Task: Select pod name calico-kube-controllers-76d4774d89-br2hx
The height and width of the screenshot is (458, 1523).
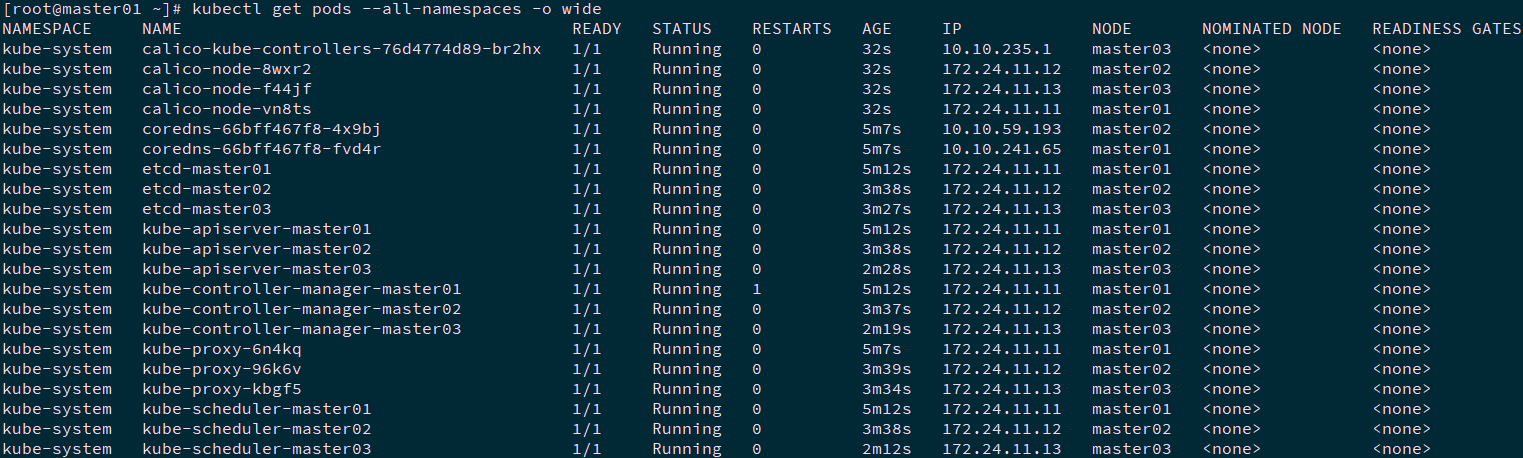Action: coord(341,49)
